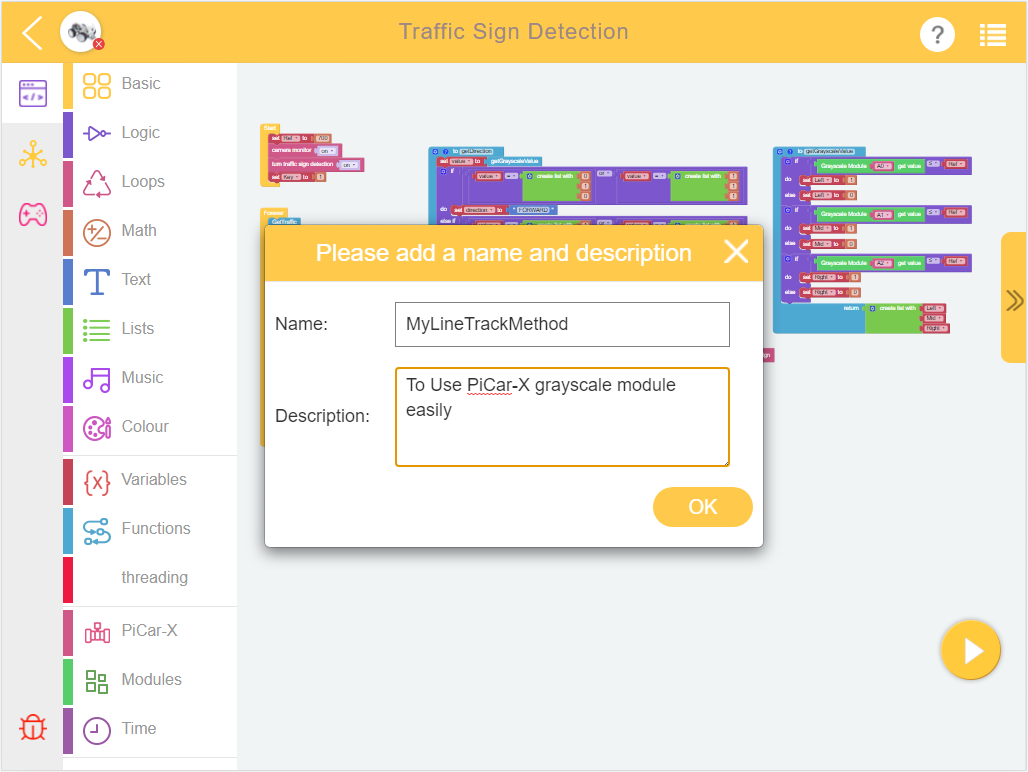
Task: Expand the right side panel chevron
Action: click(1014, 300)
